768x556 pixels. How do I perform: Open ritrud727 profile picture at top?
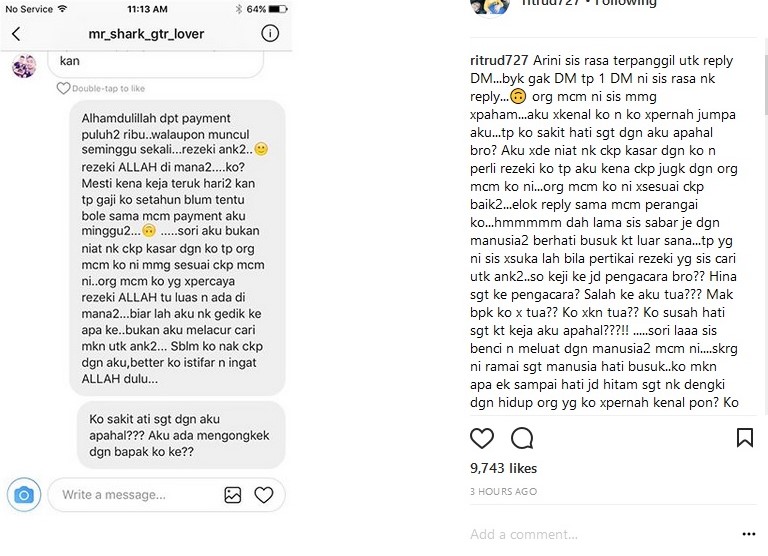489,7
